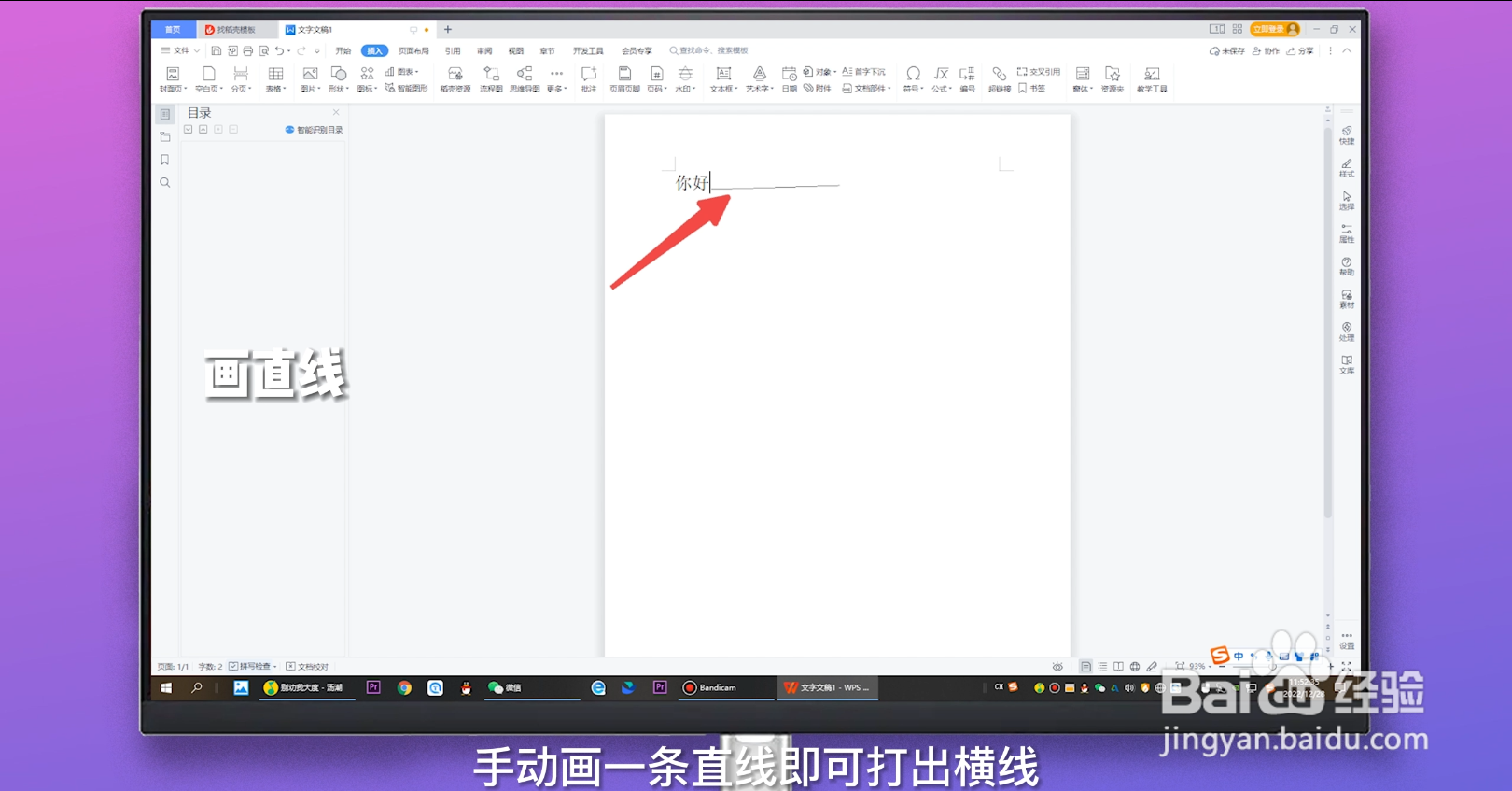The height and width of the screenshot is (791, 1512).
Task: Open the View (视图) tab
Action: coord(516,51)
